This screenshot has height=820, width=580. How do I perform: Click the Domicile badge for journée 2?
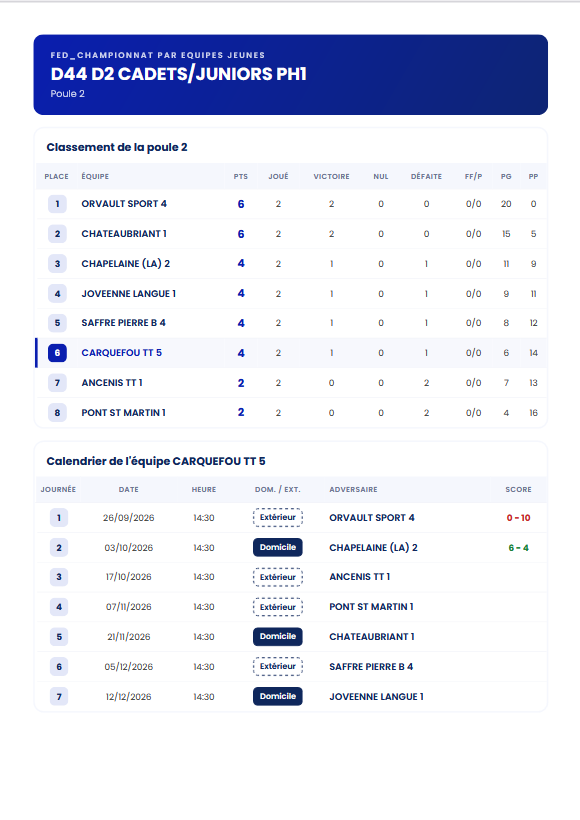(x=278, y=548)
